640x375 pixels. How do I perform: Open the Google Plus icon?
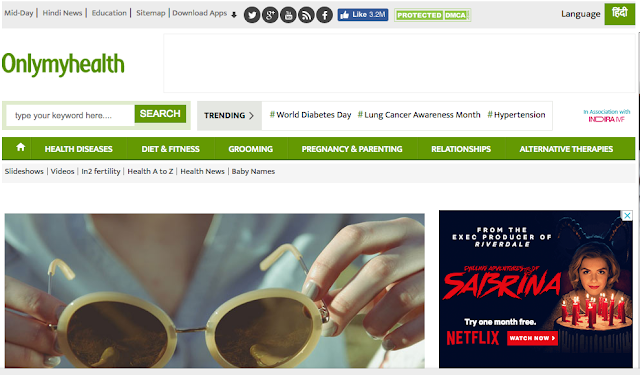270,15
